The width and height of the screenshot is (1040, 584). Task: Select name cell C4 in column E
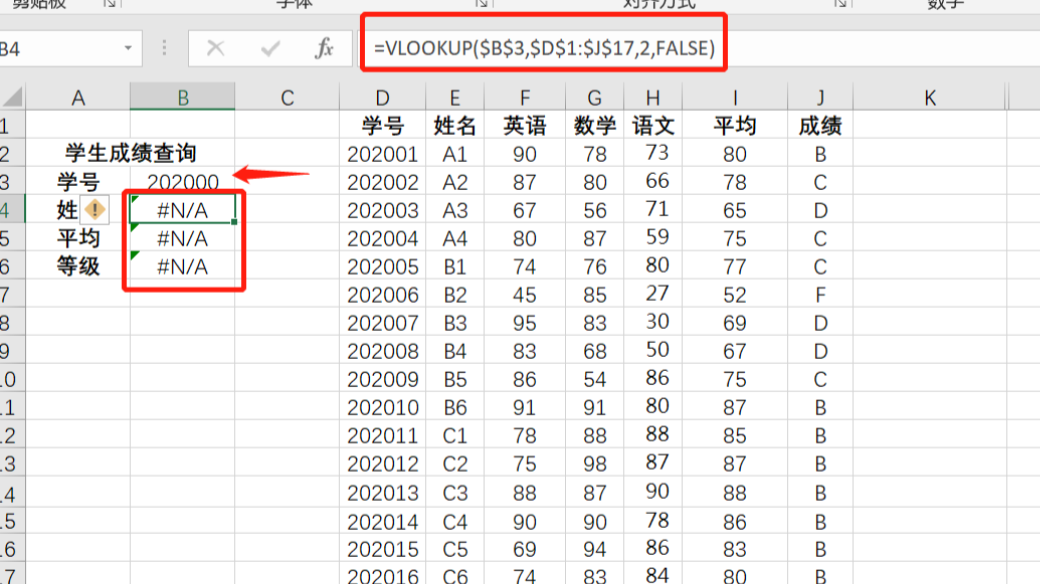click(x=454, y=522)
